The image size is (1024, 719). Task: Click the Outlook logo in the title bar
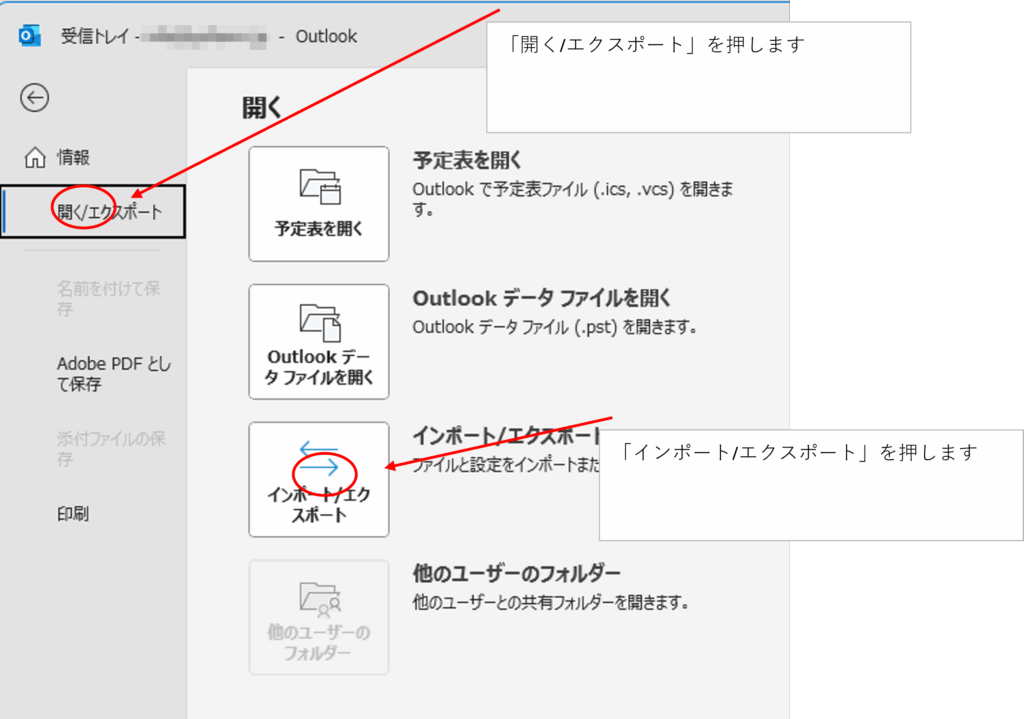tap(30, 36)
